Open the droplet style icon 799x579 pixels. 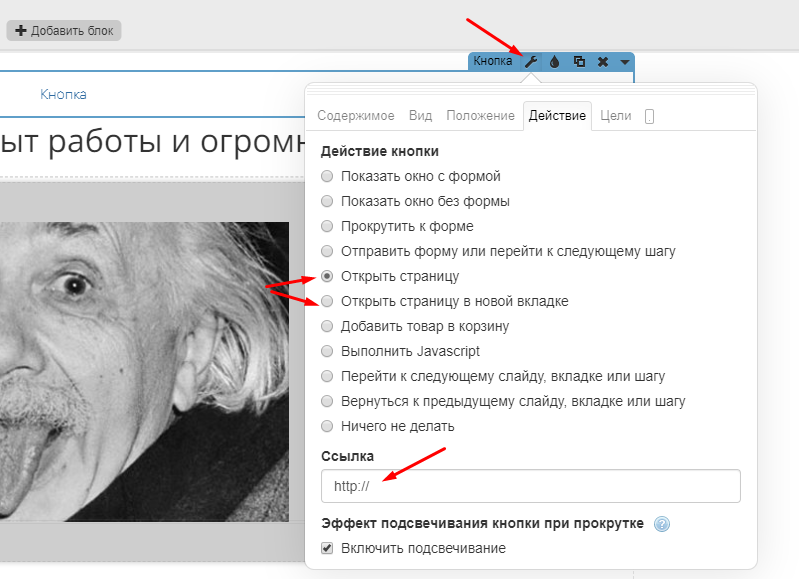[x=554, y=61]
